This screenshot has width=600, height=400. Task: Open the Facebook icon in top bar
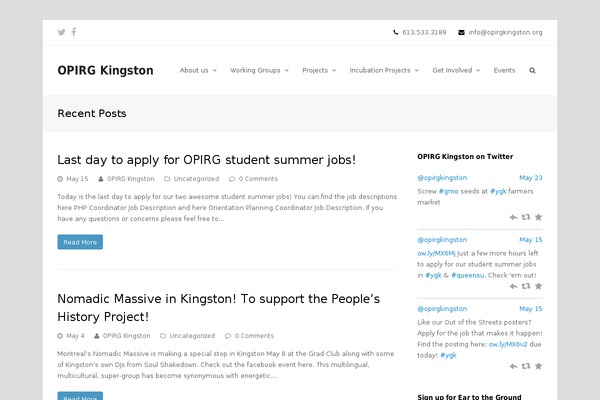click(74, 32)
